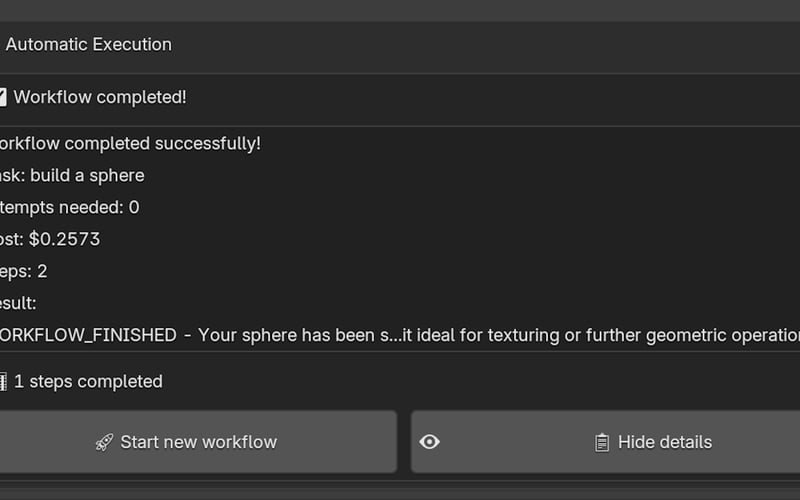The image size is (800, 500).
Task: Click the checkmark icon beside Workflow completed
Action: [3, 97]
